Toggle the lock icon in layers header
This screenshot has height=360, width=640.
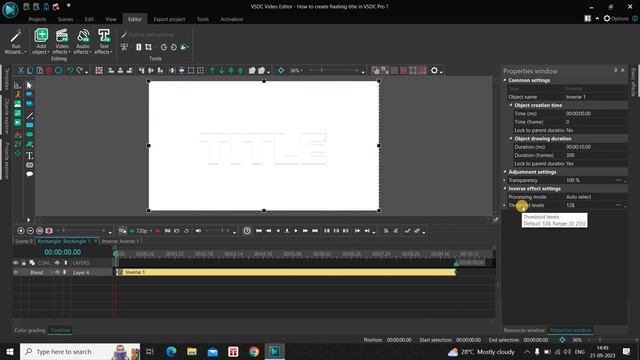click(24, 263)
